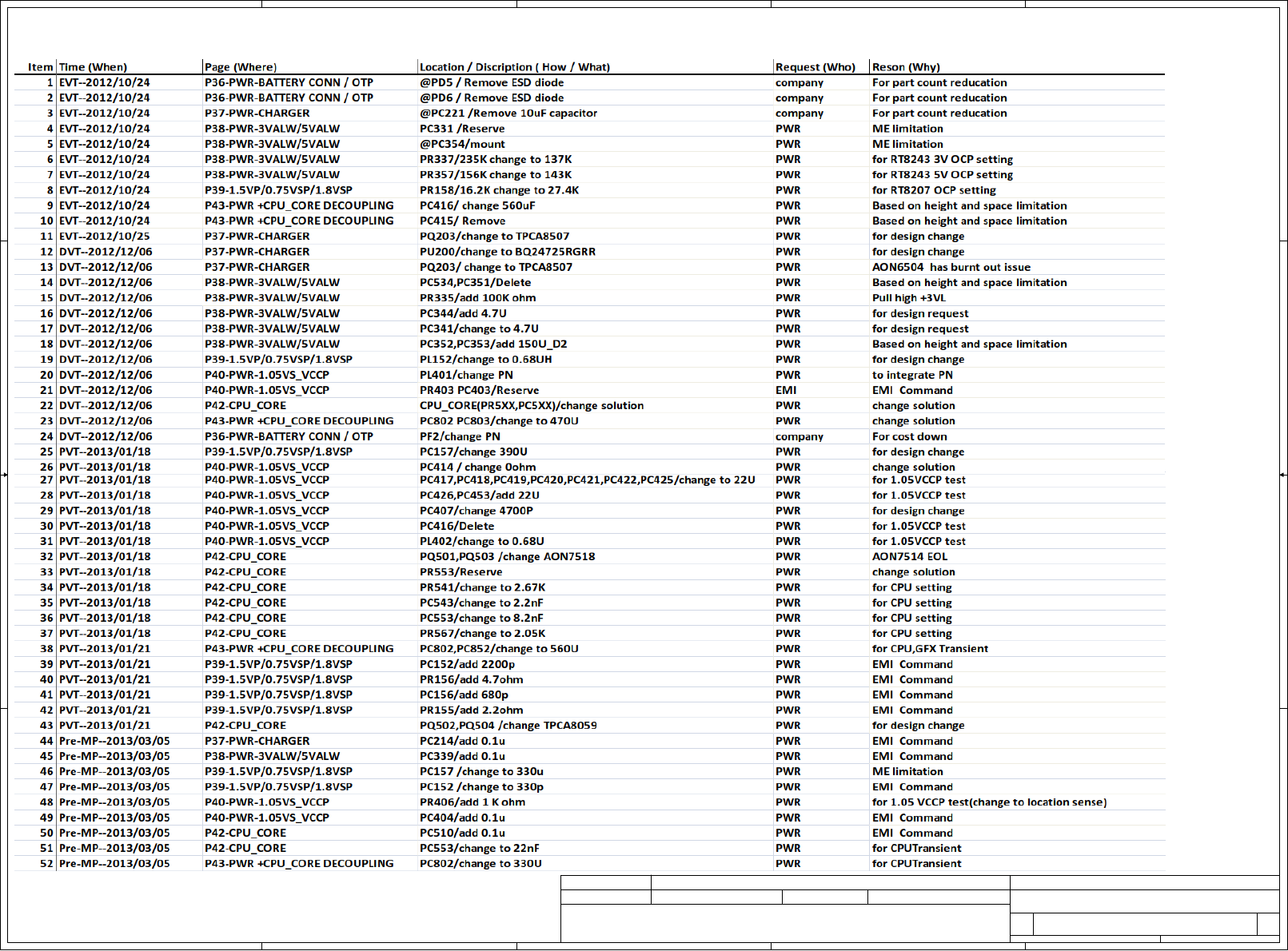Viewport: 1288px width, 951px height.
Task: Click 'AON6504 has burnt out issue' reason
Action: (x=951, y=267)
